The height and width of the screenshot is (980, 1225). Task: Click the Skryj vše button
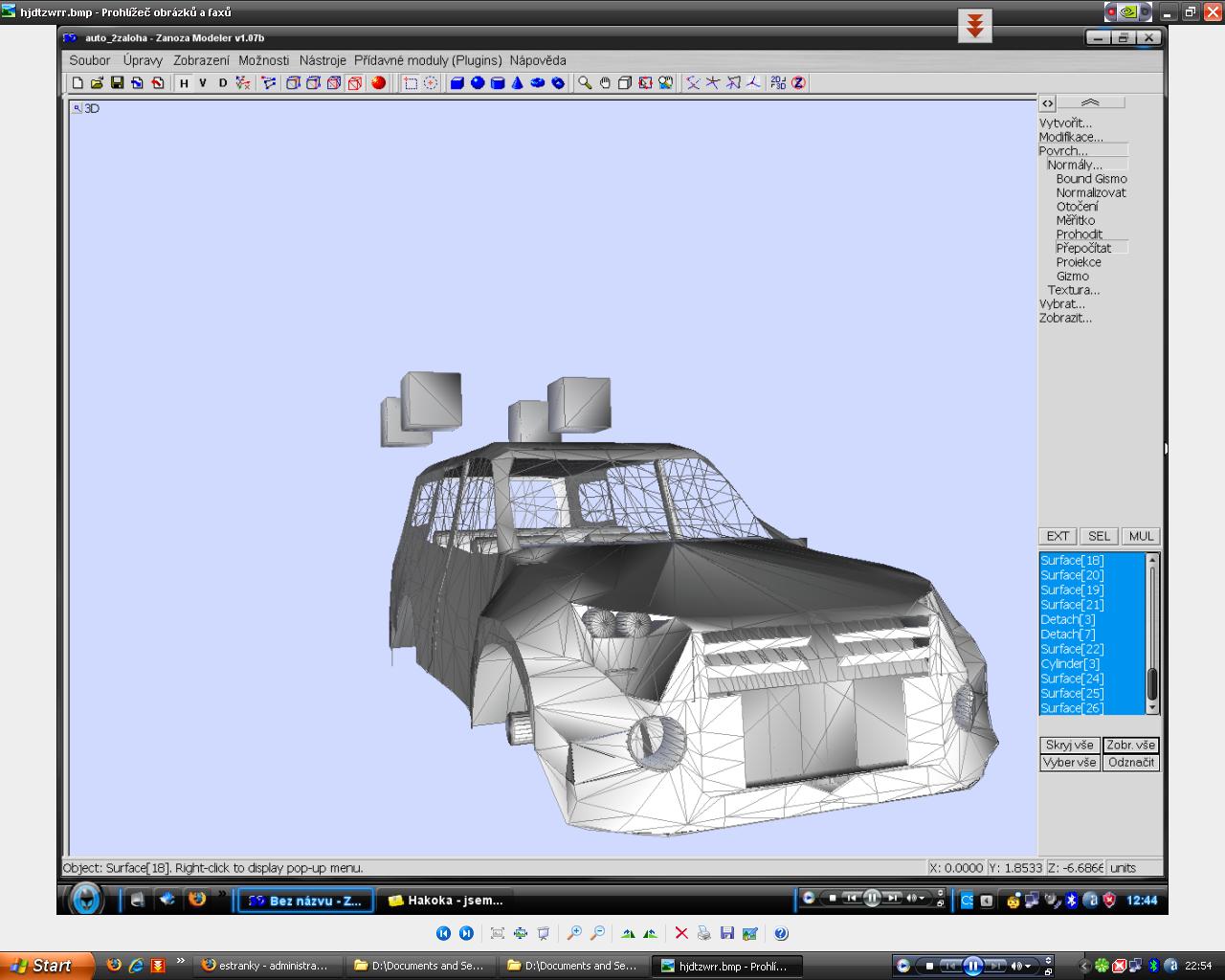pyautogui.click(x=1070, y=745)
